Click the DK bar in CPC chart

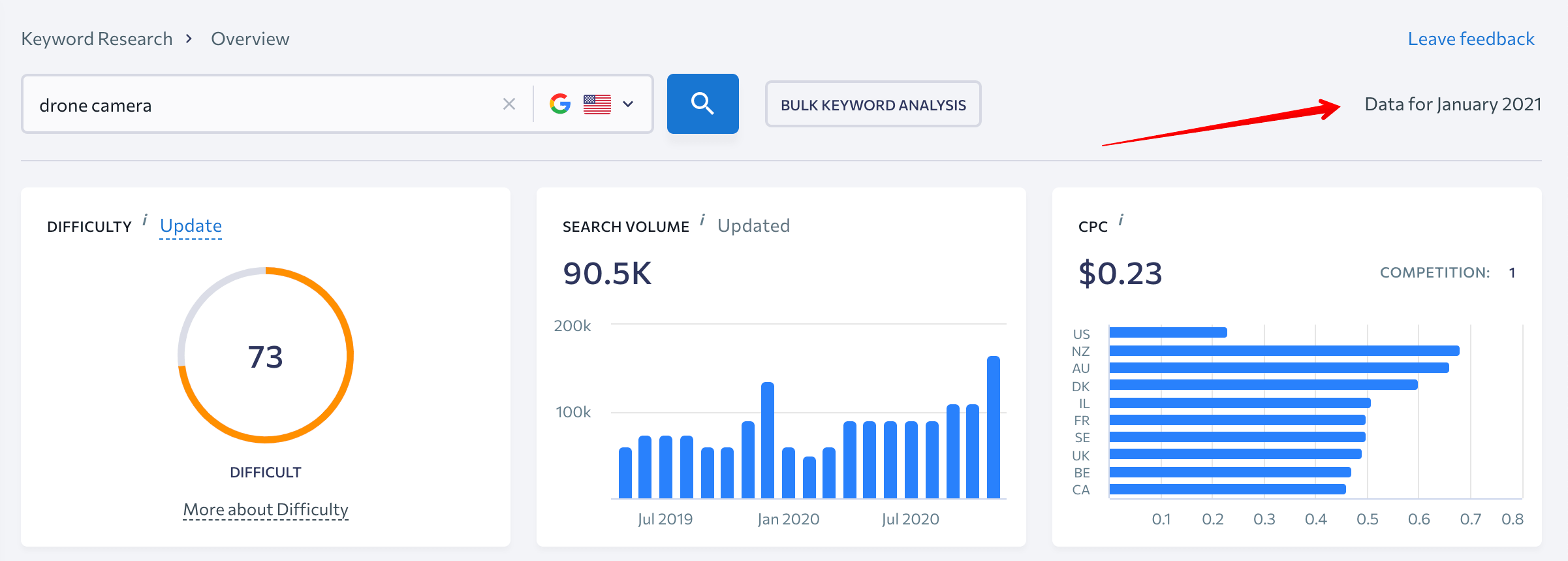[x=1263, y=385]
